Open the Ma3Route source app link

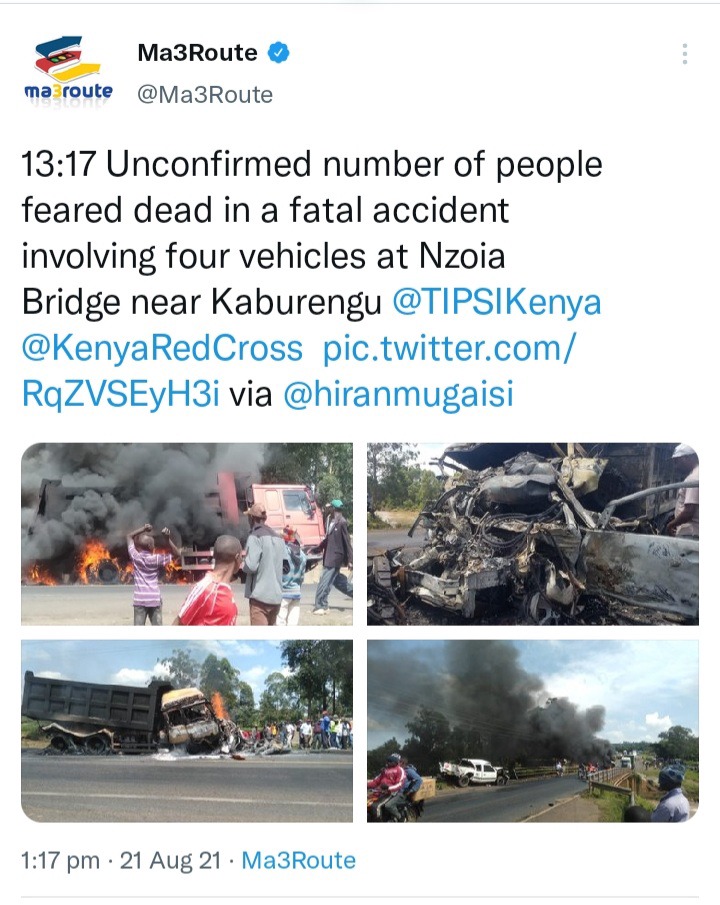click(x=299, y=861)
